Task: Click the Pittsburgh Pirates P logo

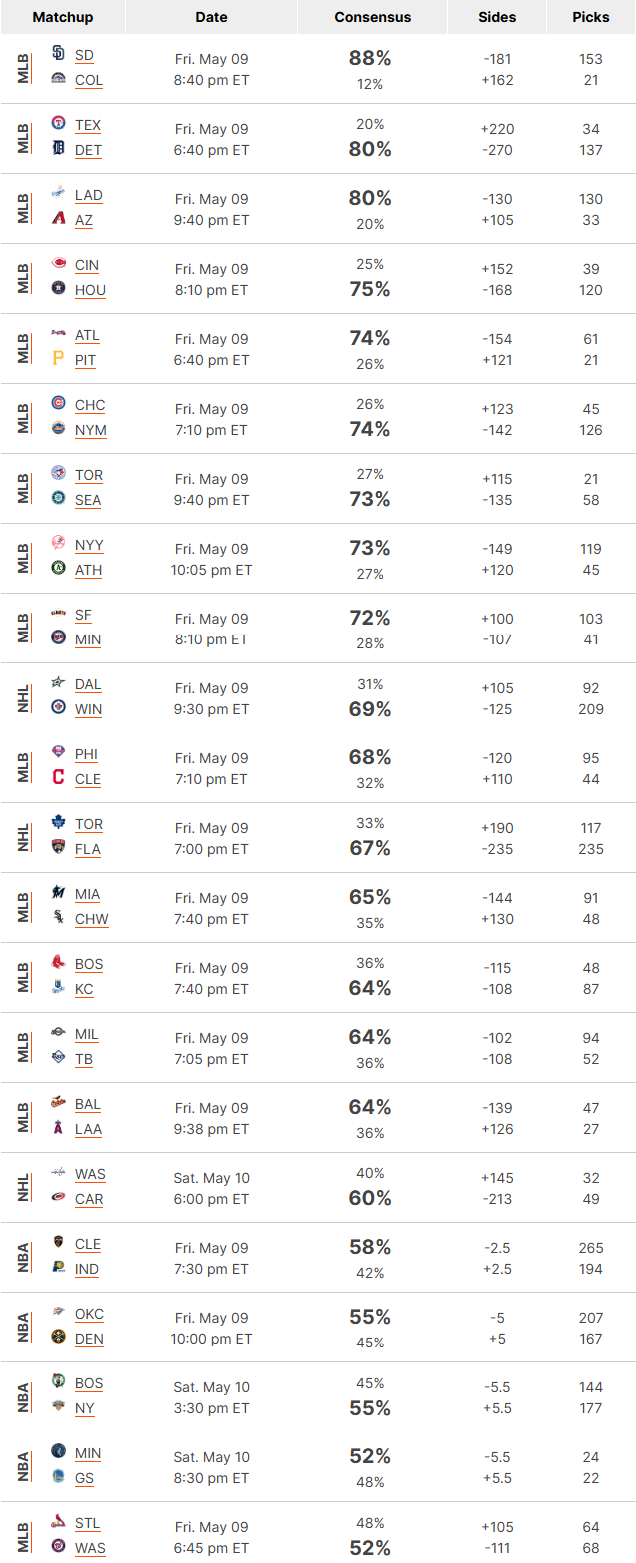Action: pos(58,359)
